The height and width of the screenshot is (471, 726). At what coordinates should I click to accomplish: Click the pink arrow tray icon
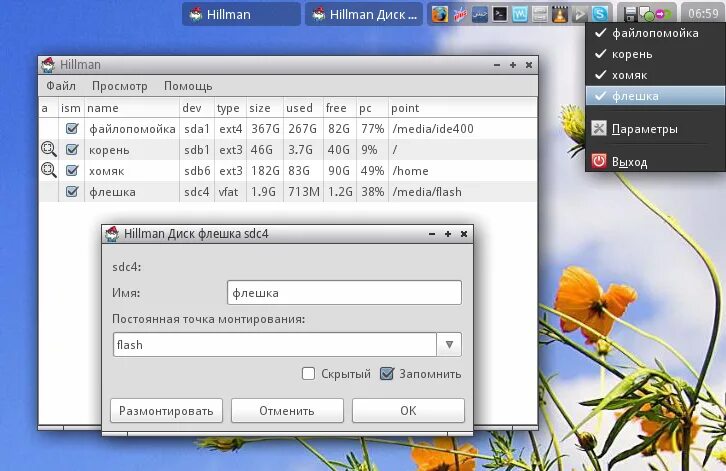[662, 14]
